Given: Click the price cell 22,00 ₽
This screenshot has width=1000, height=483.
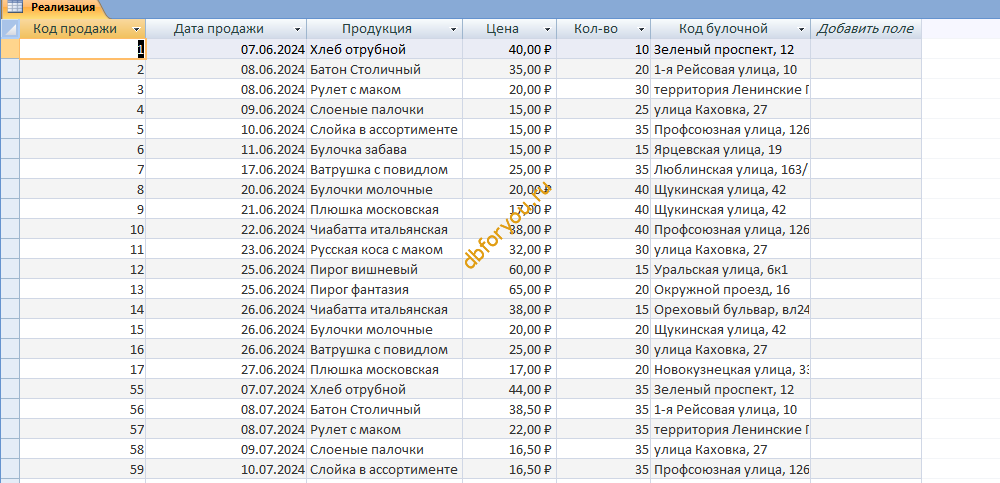Looking at the screenshot, I should 510,430.
